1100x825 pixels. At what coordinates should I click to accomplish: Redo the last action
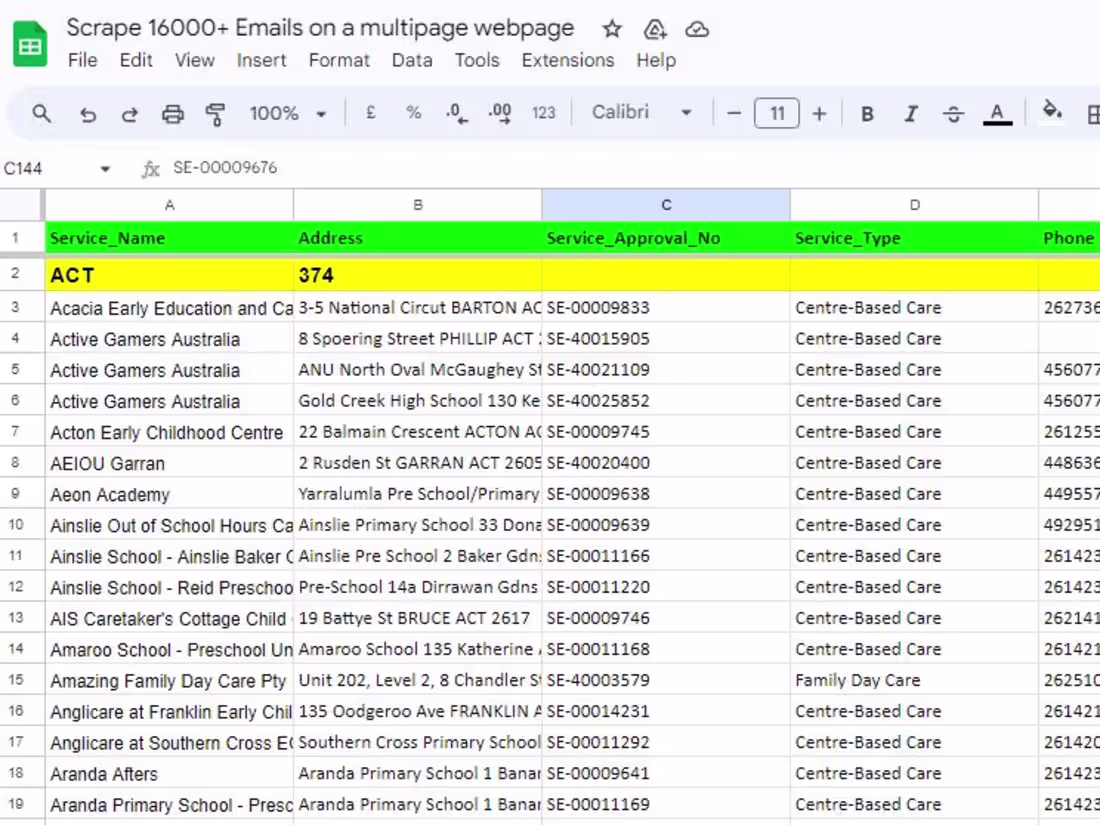[x=130, y=114]
